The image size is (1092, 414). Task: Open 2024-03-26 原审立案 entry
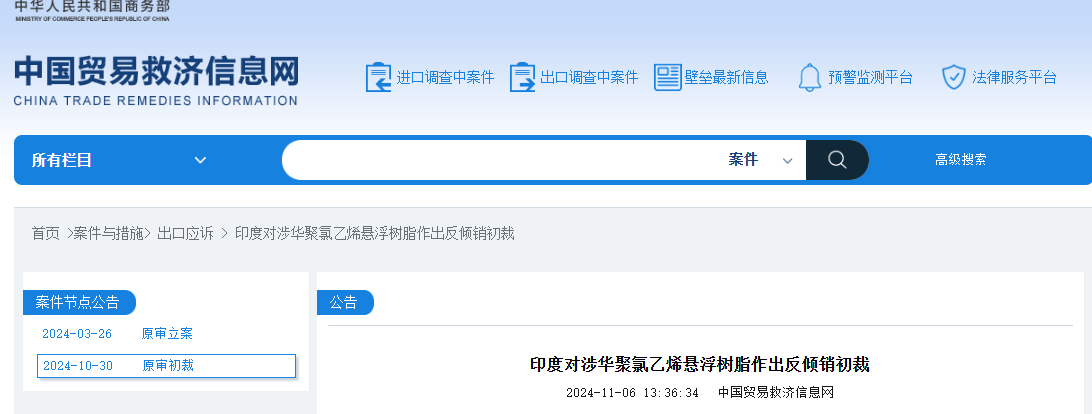[117, 334]
